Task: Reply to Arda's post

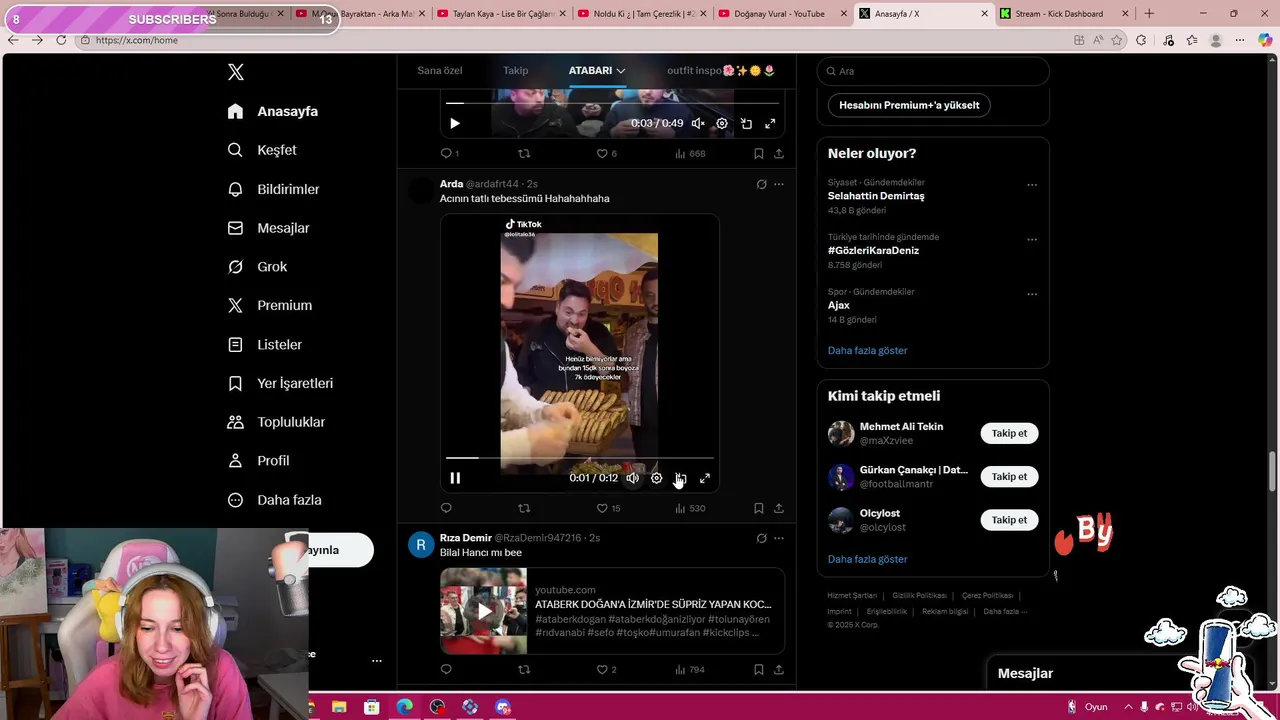Action: (446, 508)
